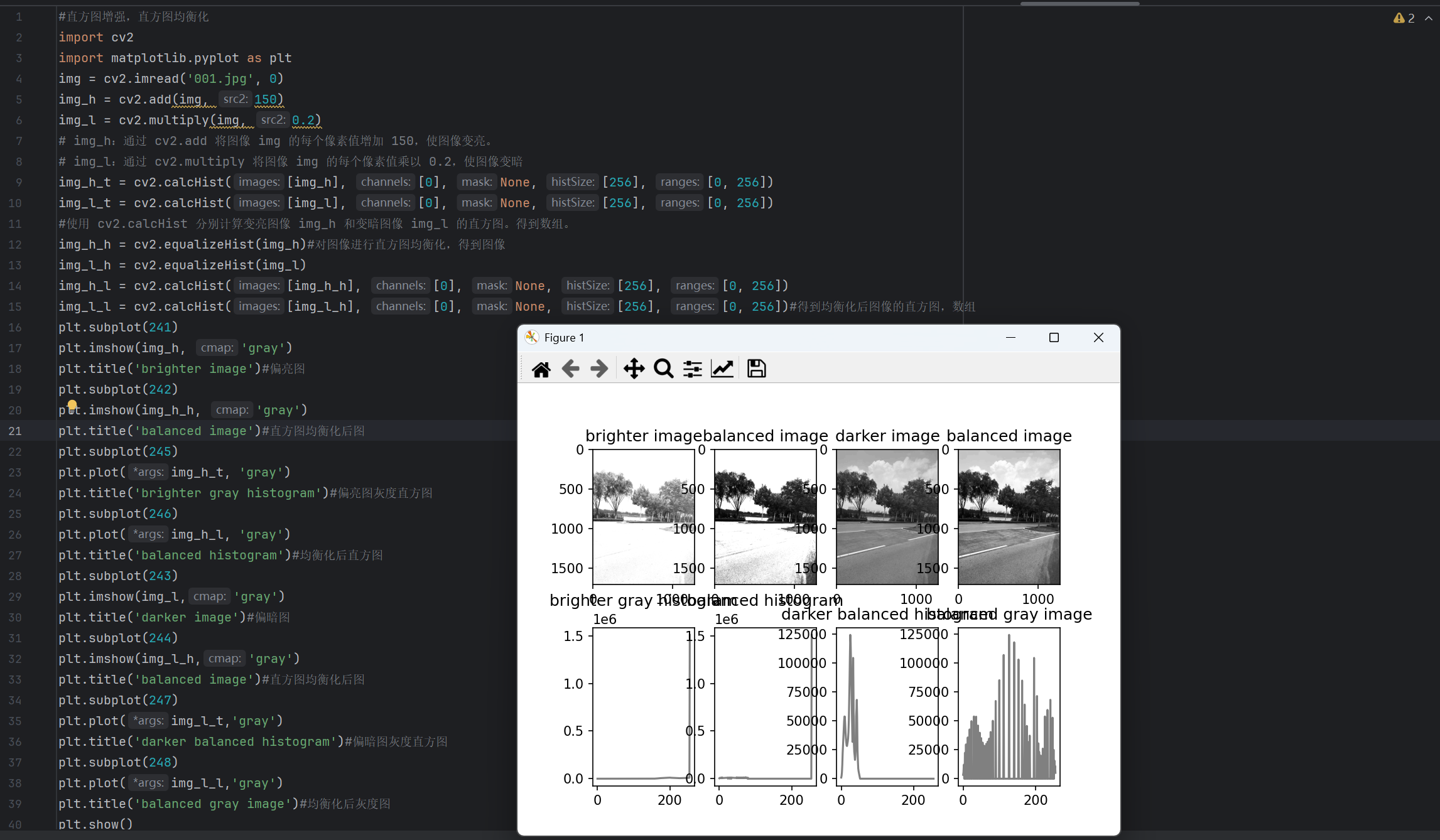This screenshot has width=1440, height=840.
Task: Click the balanced gray image histogram plot
Action: click(1009, 706)
